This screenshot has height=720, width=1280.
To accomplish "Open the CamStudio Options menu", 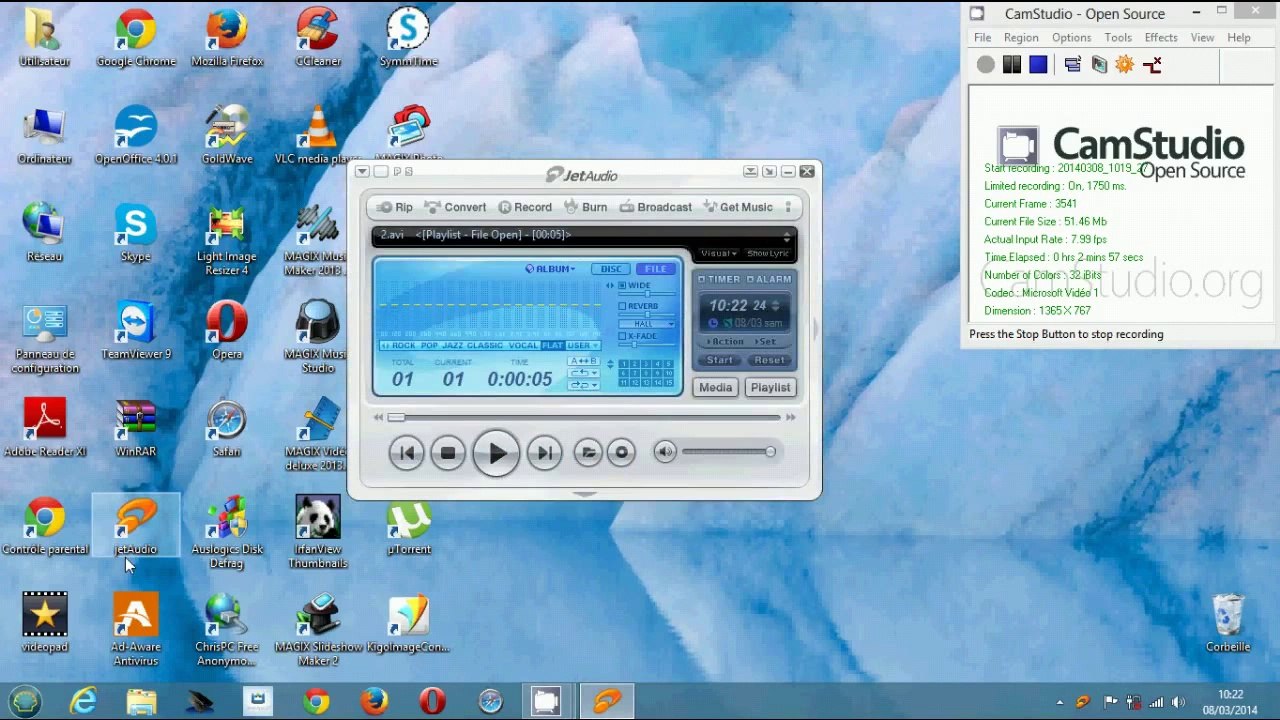I will (1071, 38).
